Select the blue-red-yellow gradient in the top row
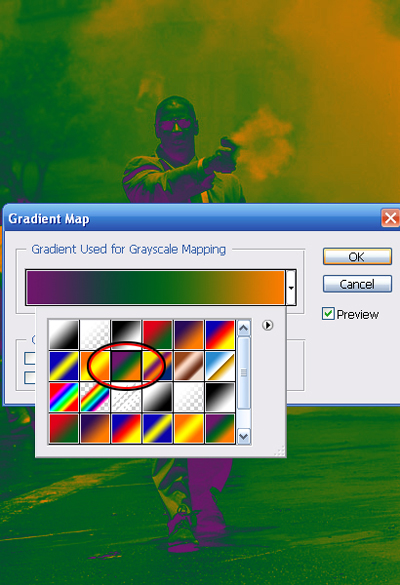 [220, 335]
